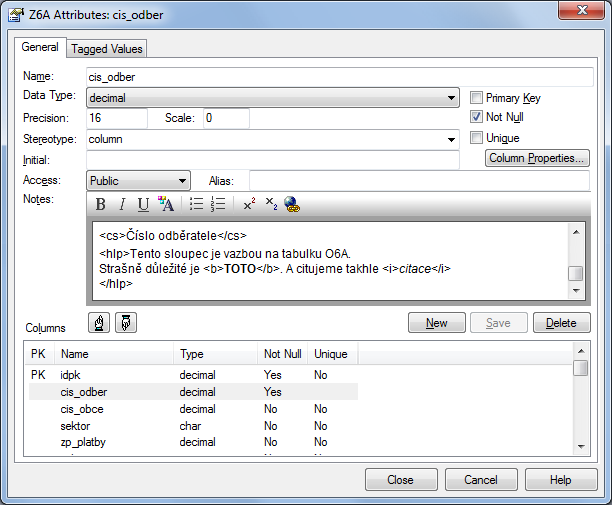
Task: Underline selected Notes text
Action: [143, 205]
